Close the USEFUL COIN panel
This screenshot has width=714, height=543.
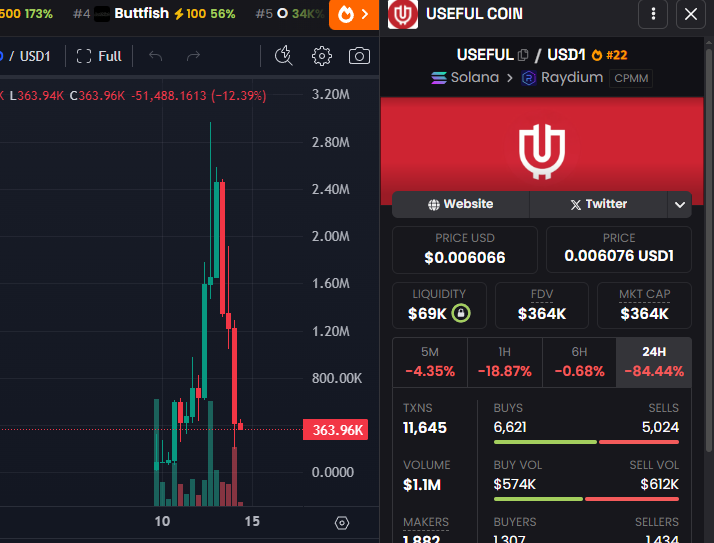[x=691, y=14]
